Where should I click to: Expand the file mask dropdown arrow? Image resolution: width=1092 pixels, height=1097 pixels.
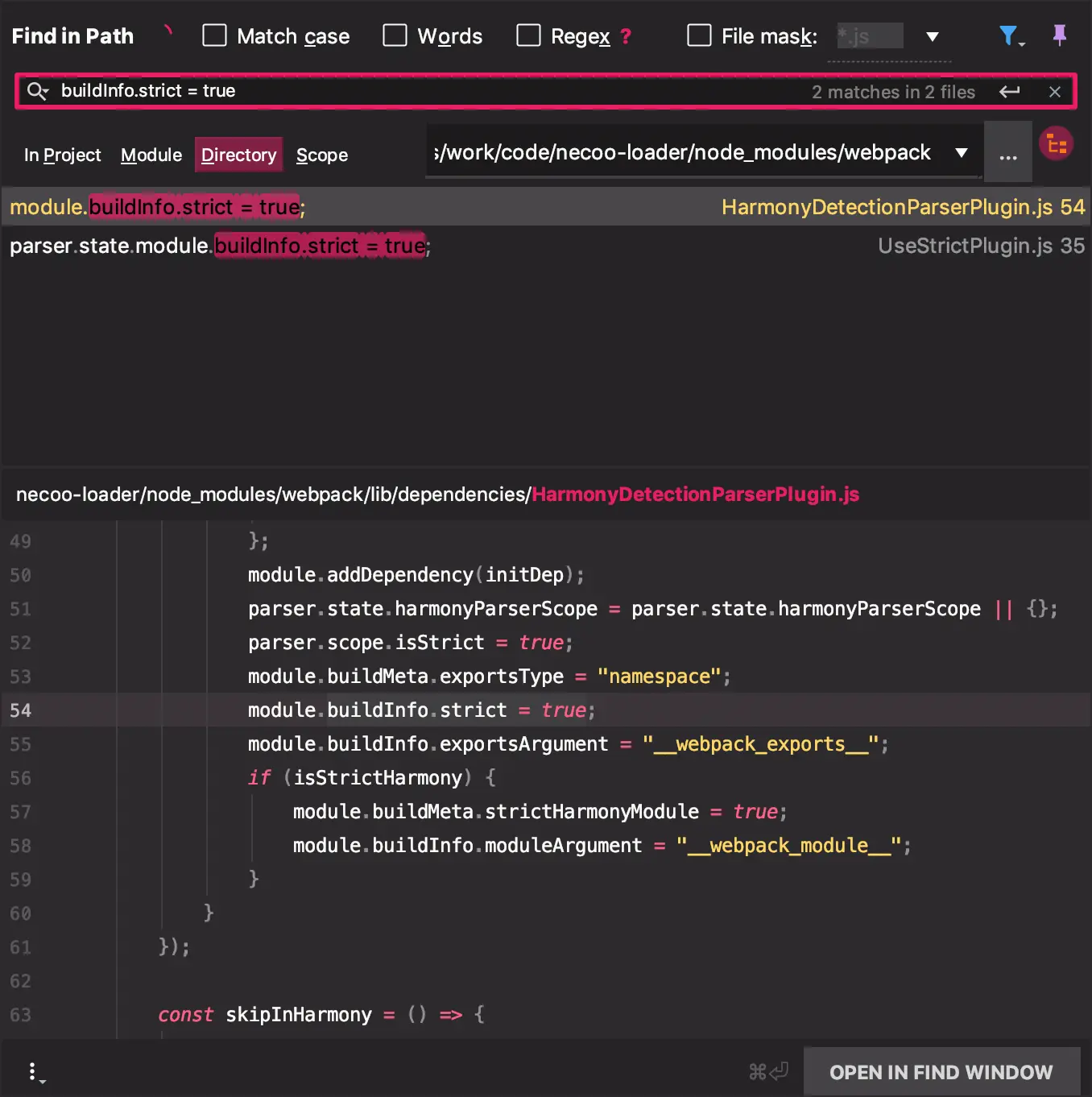point(933,36)
